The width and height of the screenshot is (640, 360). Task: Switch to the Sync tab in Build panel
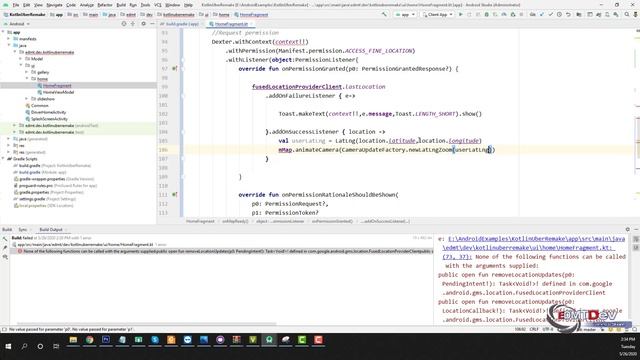(22, 230)
